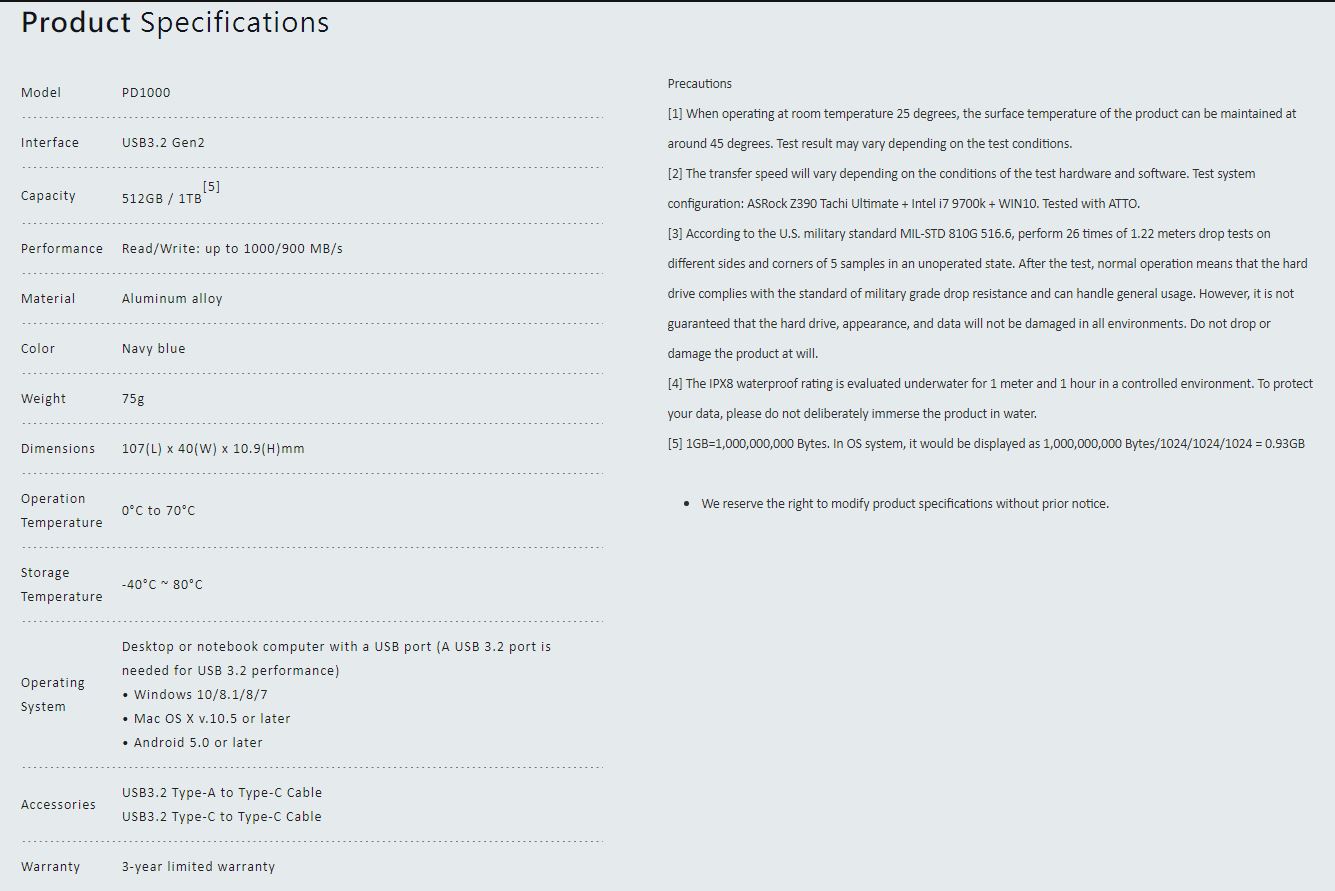1335x891 pixels.
Task: Click footnote [5] superscript beside capacity
Action: [211, 187]
